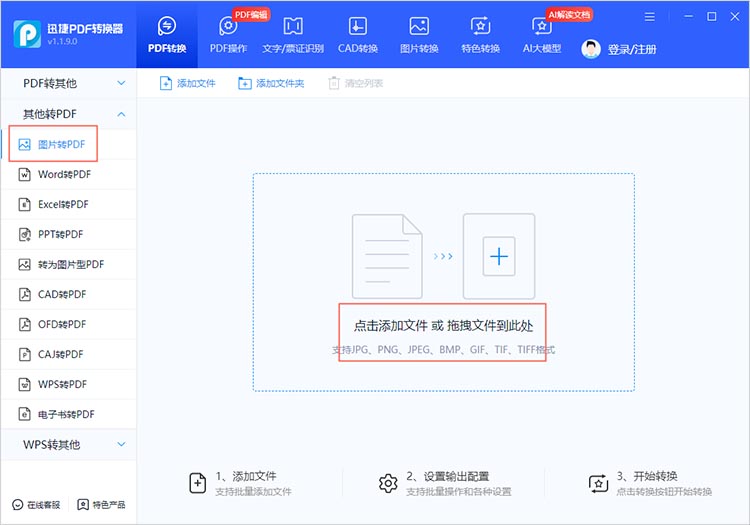This screenshot has height=525, width=750.
Task: Click the PDF编辑 red badge
Action: (251, 15)
